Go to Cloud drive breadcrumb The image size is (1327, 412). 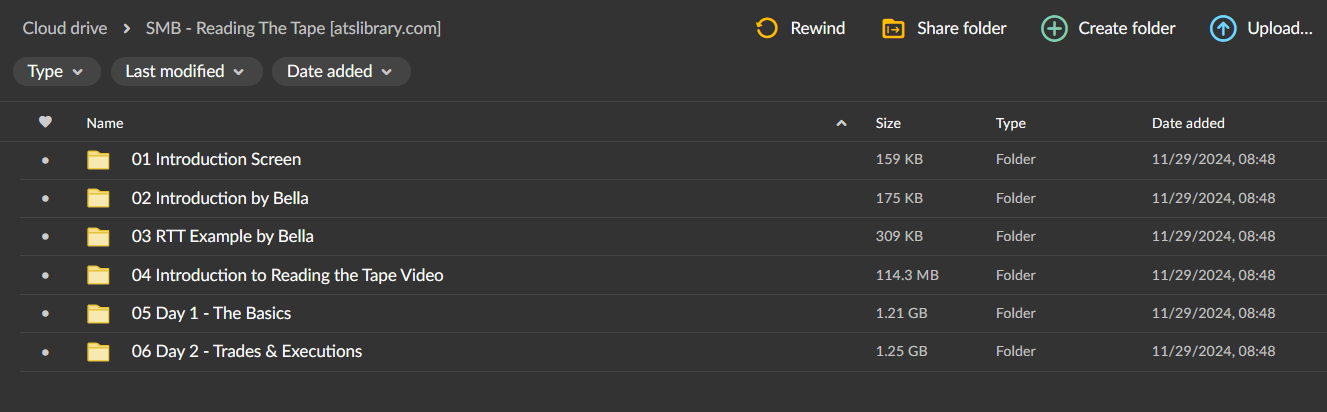64,28
